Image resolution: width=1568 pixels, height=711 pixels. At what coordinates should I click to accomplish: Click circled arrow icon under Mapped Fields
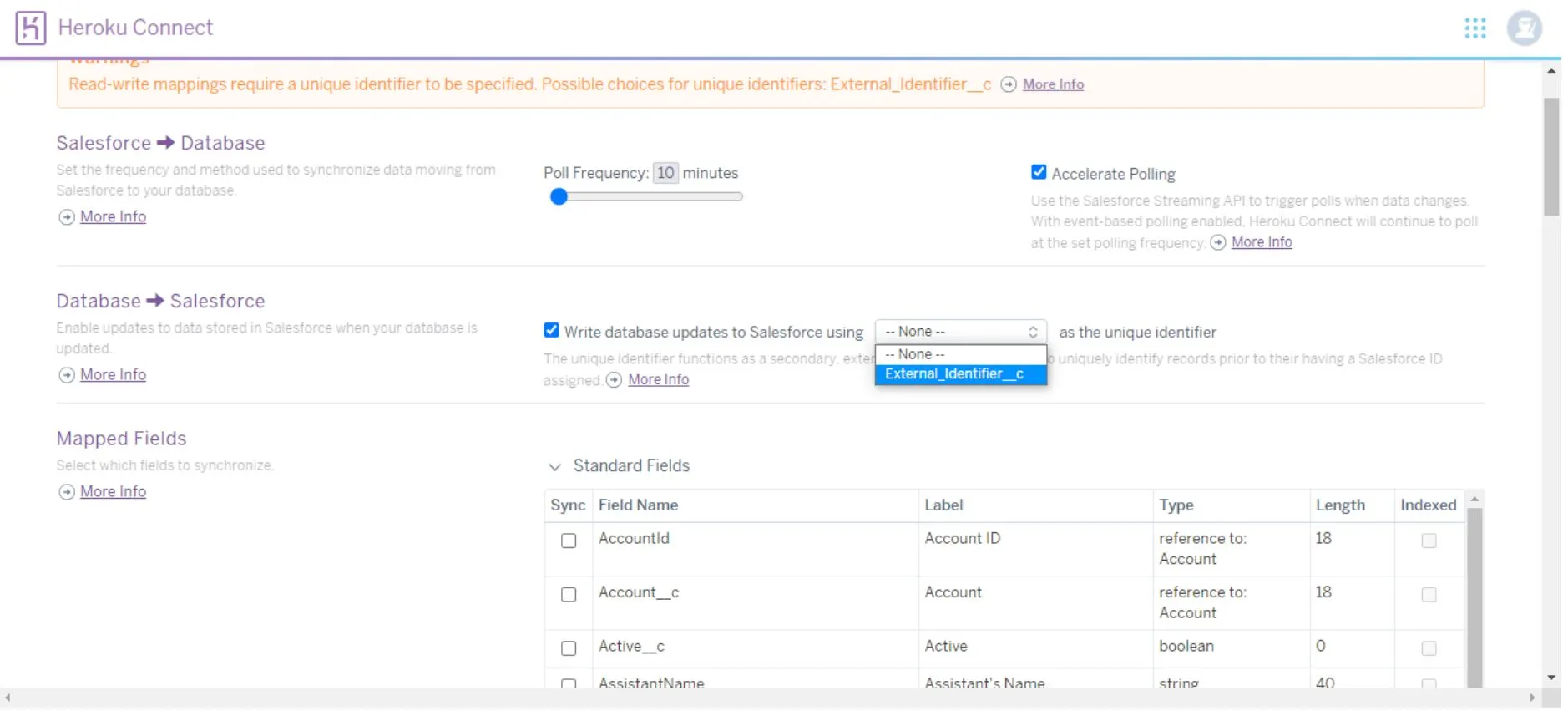coord(67,492)
